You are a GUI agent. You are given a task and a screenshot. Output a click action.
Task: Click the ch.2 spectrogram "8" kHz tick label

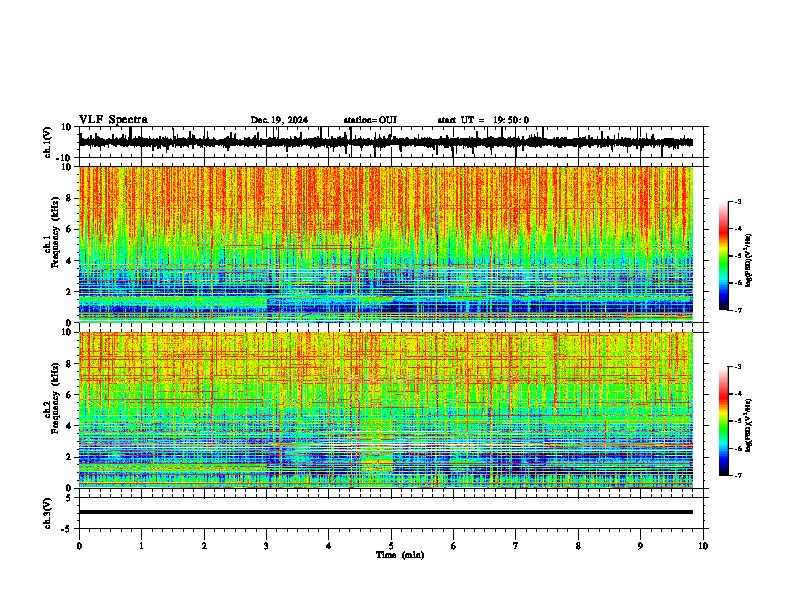(69, 364)
